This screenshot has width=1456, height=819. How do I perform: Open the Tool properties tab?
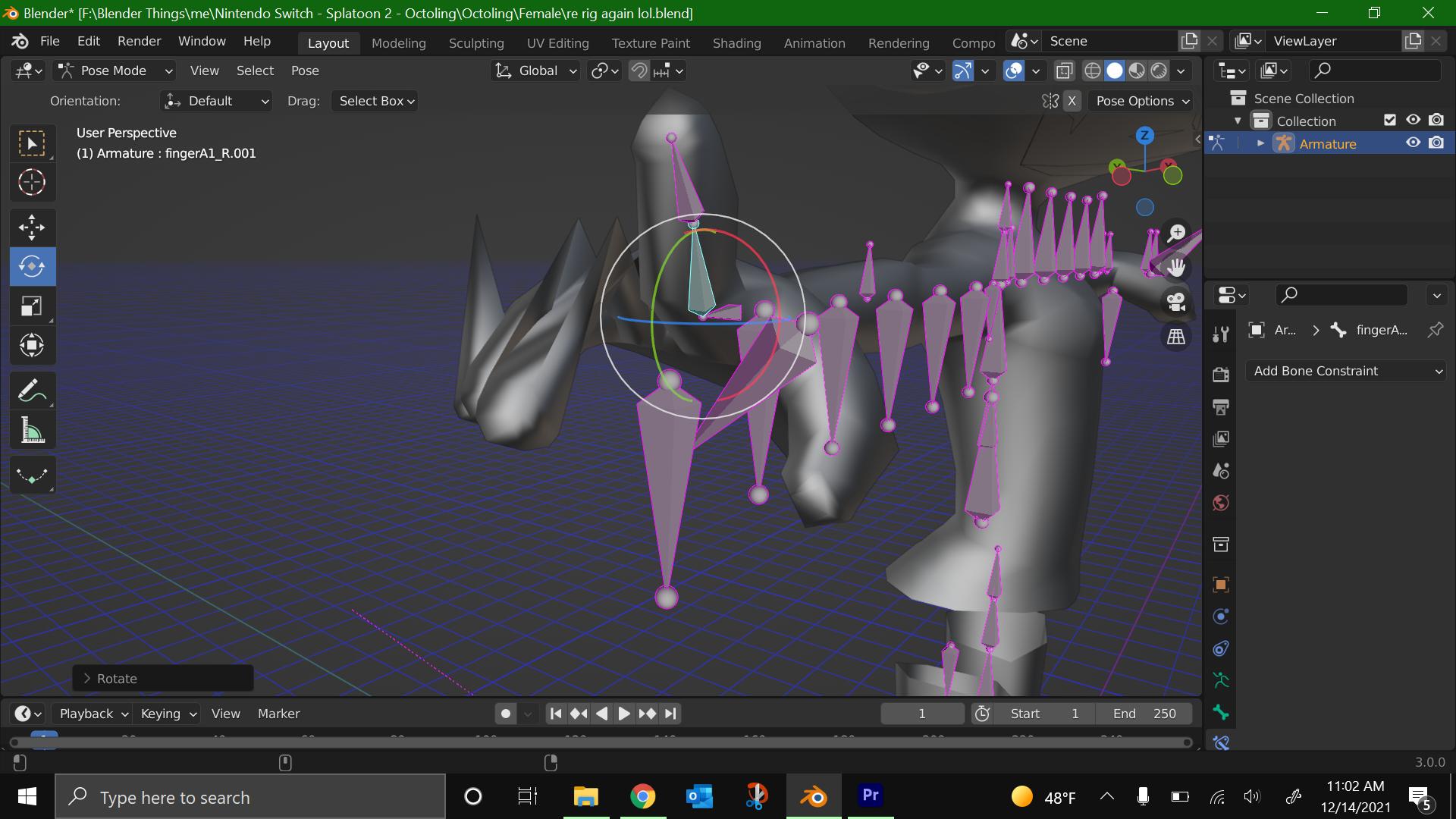coord(1220,334)
